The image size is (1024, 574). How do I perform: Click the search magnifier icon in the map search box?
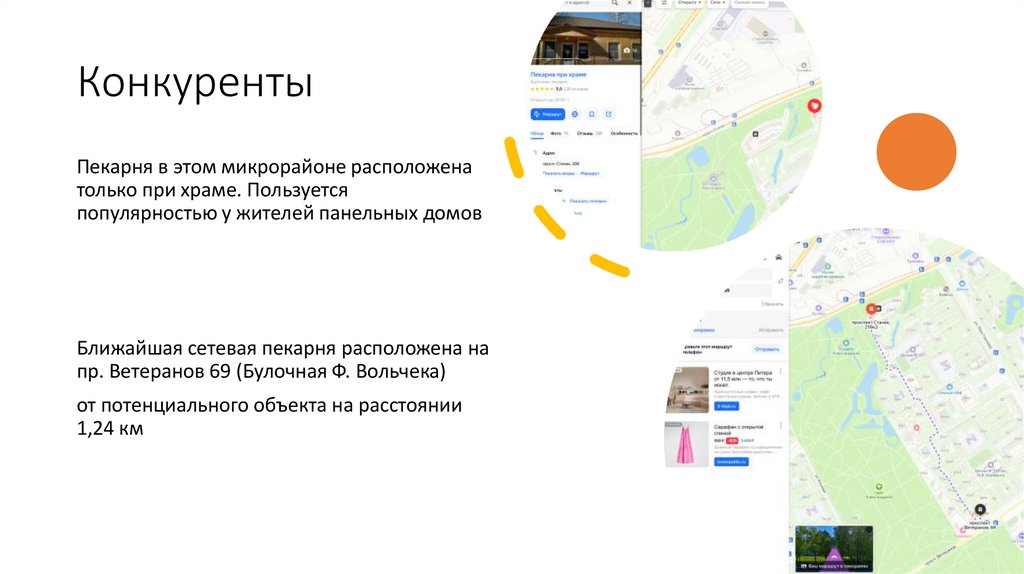point(615,3)
